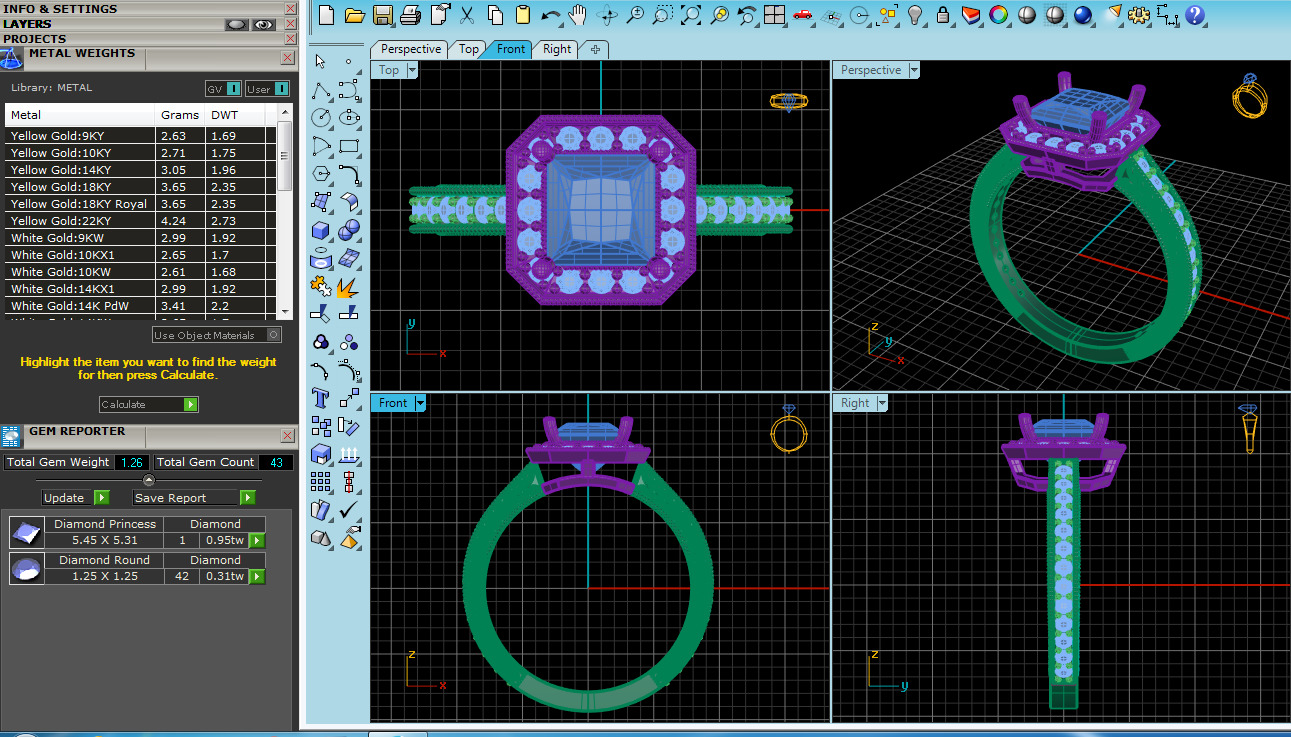Open the lock objects padlock icon
Viewport: 1291px width, 737px height.
pos(942,15)
